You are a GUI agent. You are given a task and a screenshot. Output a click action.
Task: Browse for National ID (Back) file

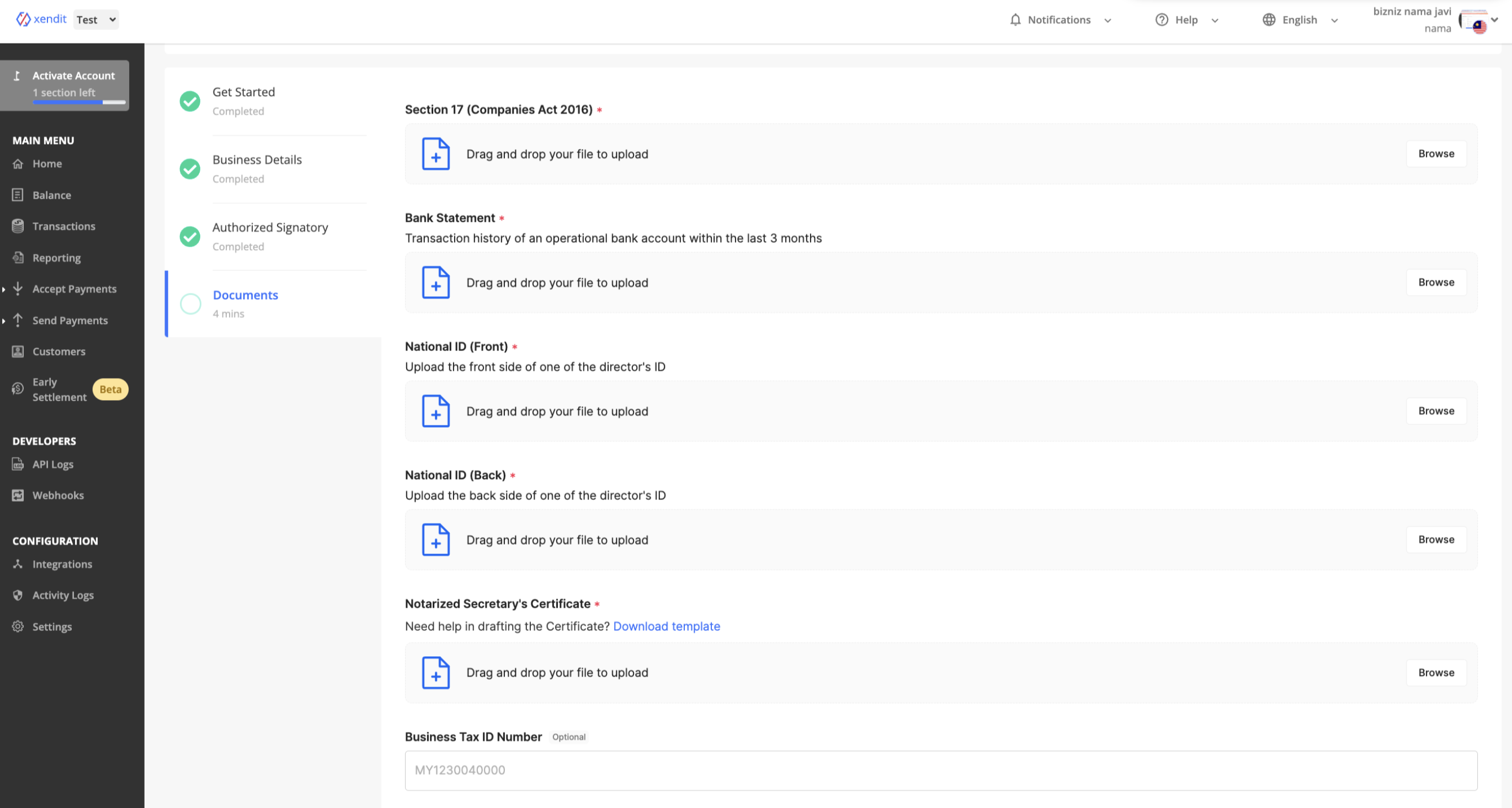click(1436, 540)
